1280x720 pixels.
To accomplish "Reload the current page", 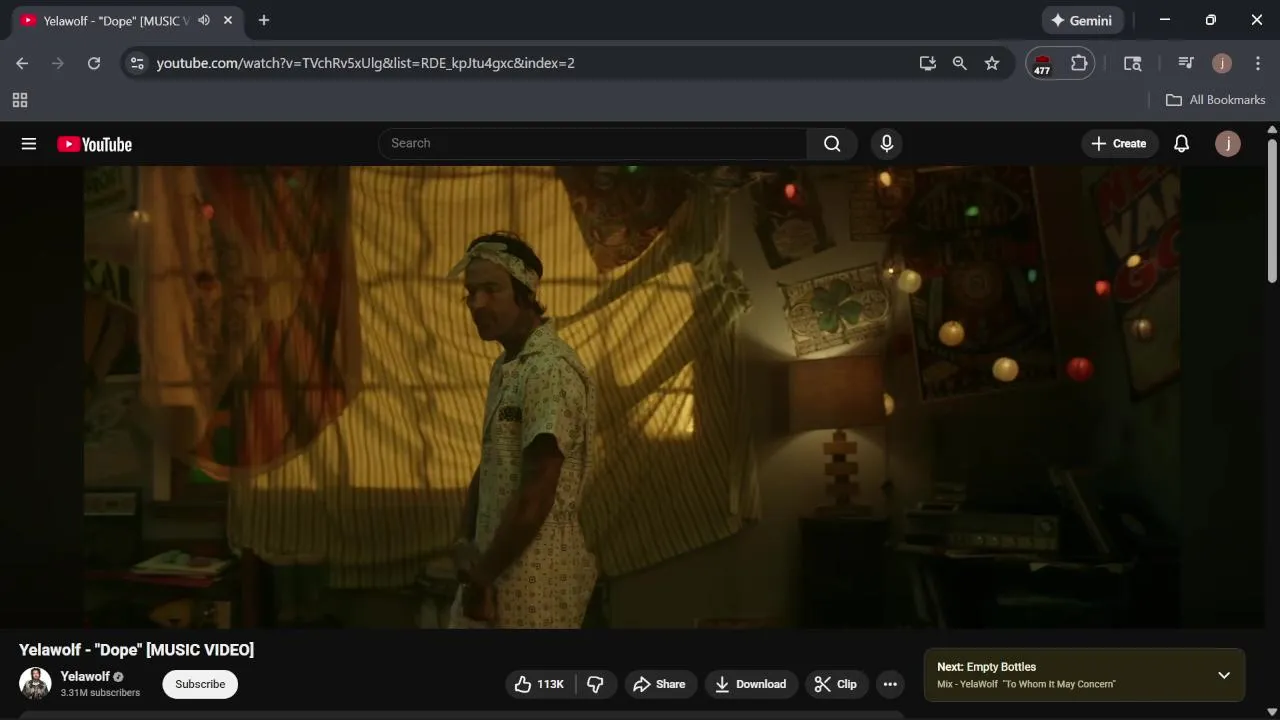I will click(x=94, y=63).
